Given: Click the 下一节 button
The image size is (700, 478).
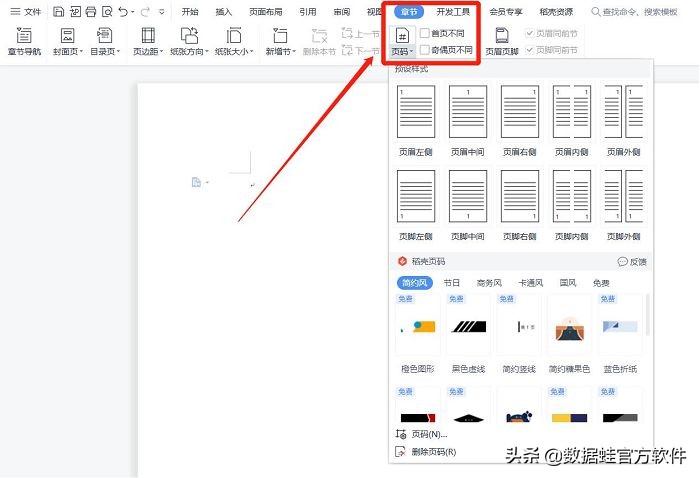Looking at the screenshot, I should click(361, 50).
